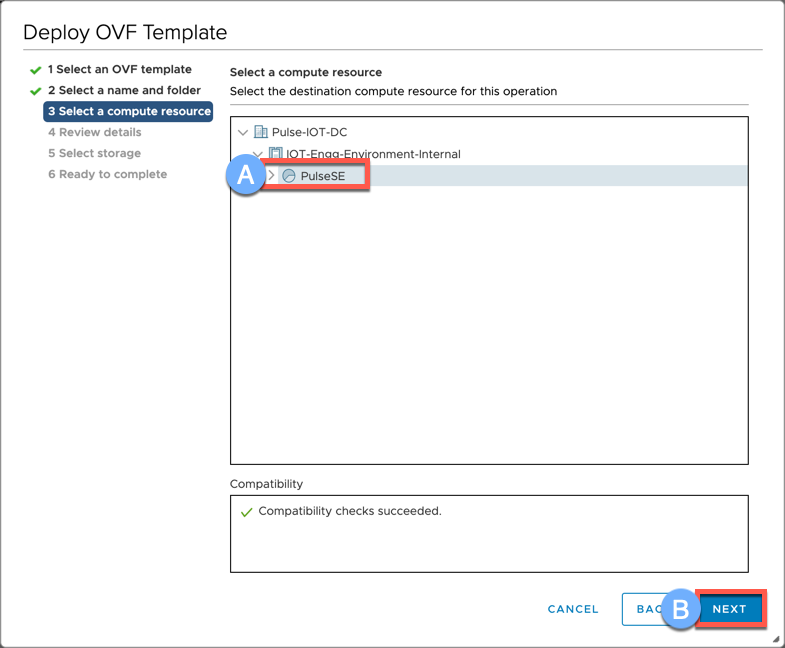Open step 3 Select a compute resource
Viewport: 785px width, 648px height.
128,111
